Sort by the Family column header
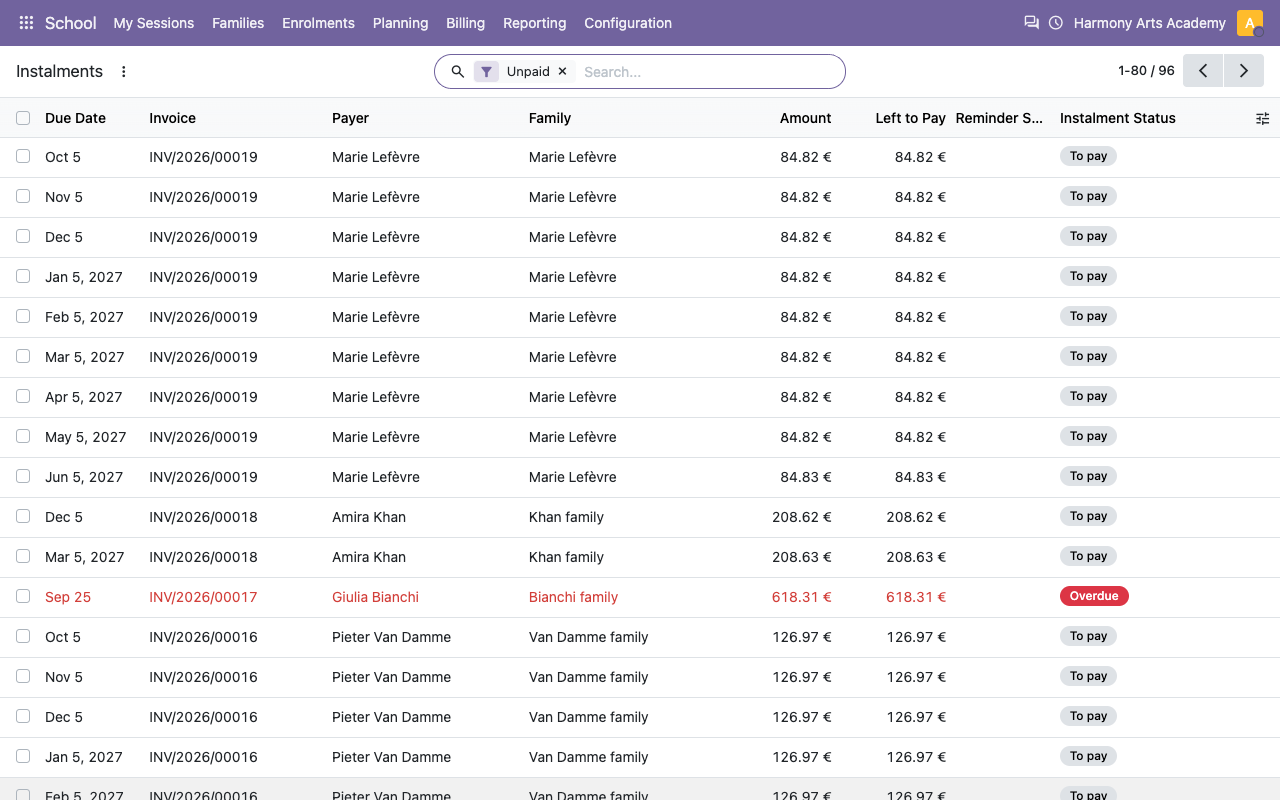 (550, 118)
